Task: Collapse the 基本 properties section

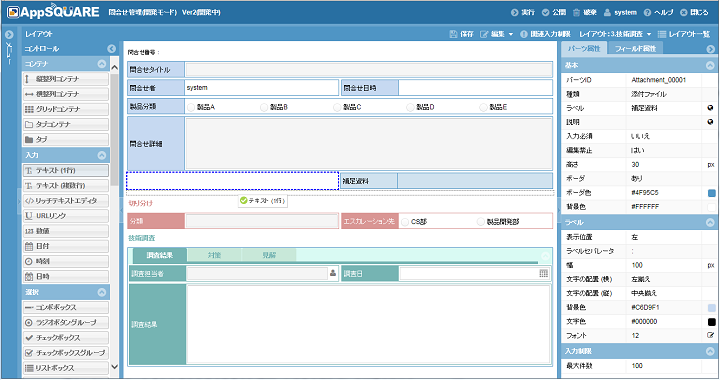Action: pos(710,66)
